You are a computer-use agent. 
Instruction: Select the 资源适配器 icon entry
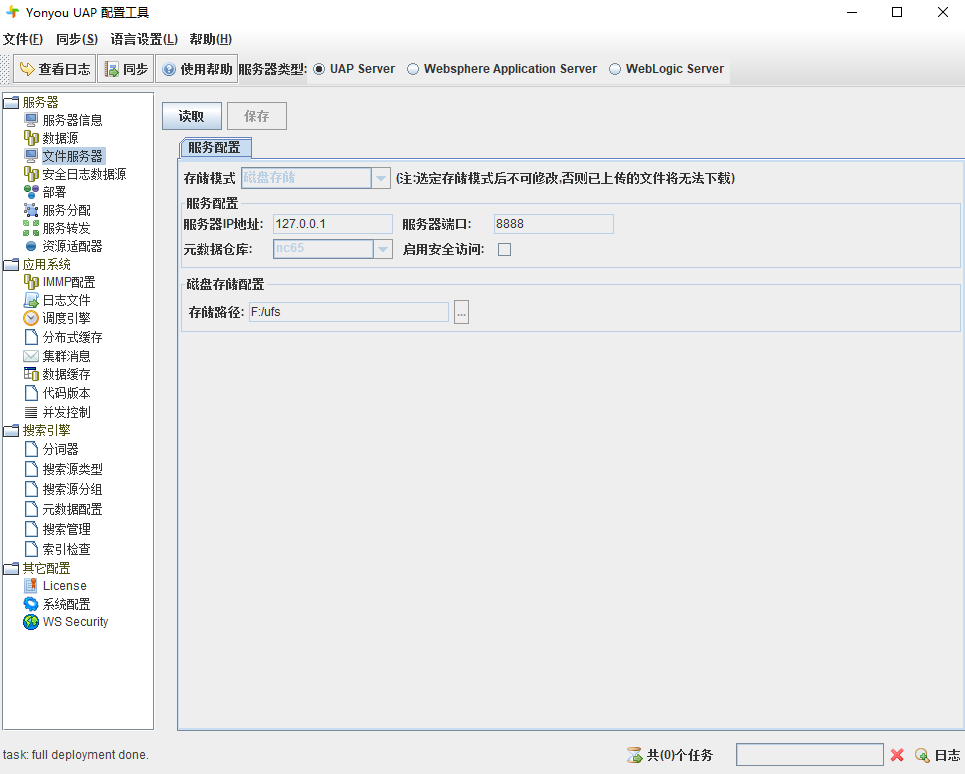pos(31,246)
